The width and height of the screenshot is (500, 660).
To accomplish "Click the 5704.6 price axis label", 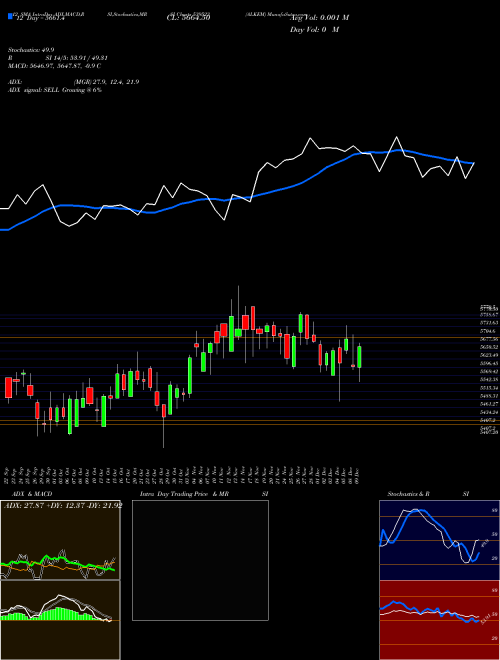I will tap(489, 331).
